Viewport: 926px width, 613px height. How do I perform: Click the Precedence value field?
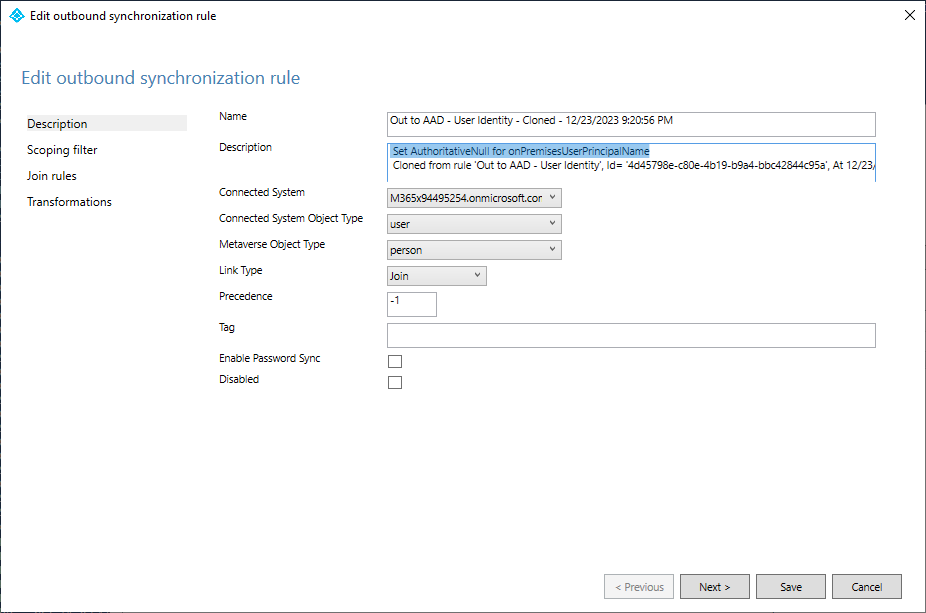point(411,304)
